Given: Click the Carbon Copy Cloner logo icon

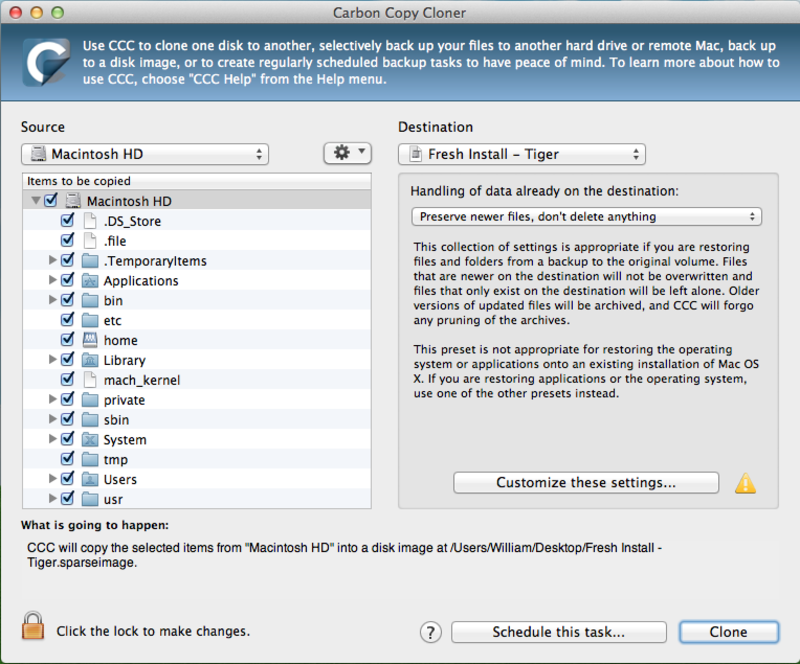Looking at the screenshot, I should click(x=46, y=62).
